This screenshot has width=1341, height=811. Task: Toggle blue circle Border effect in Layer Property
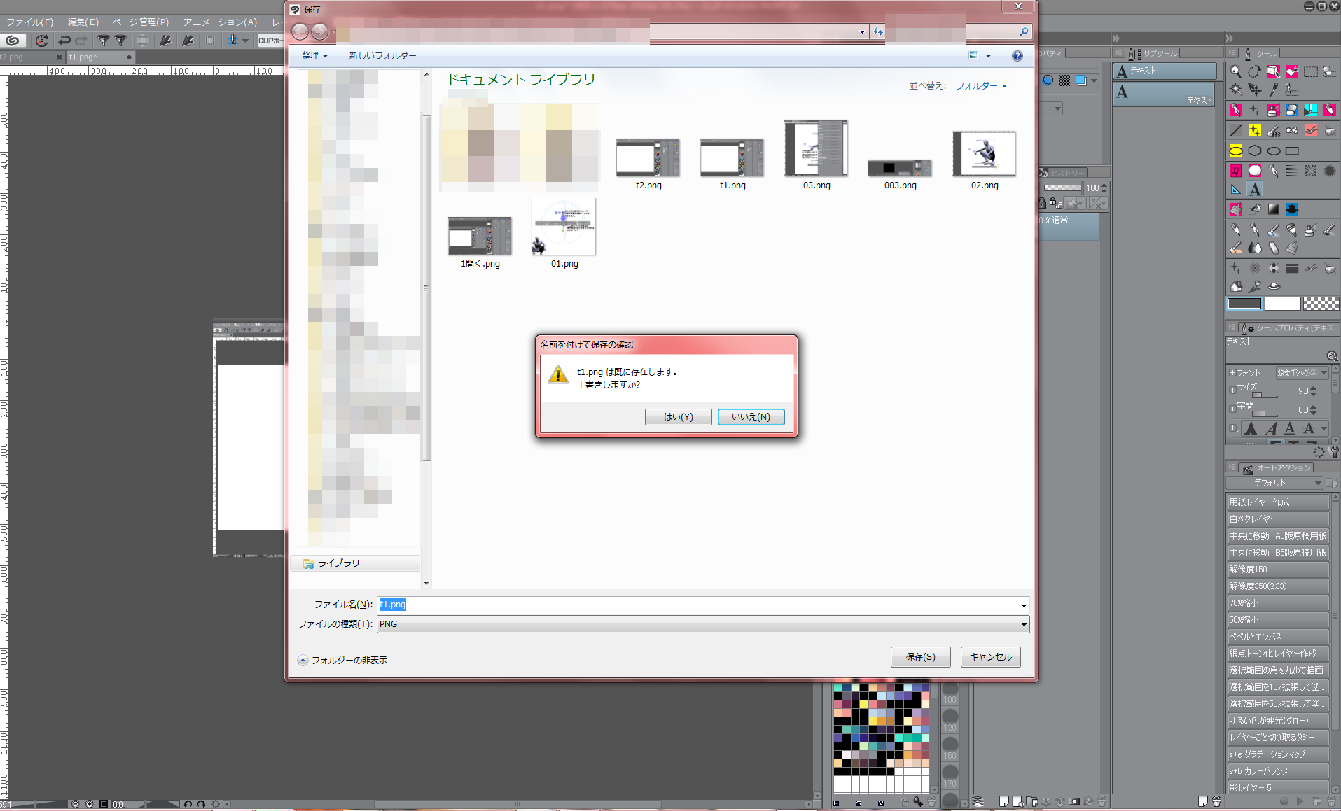click(1048, 80)
